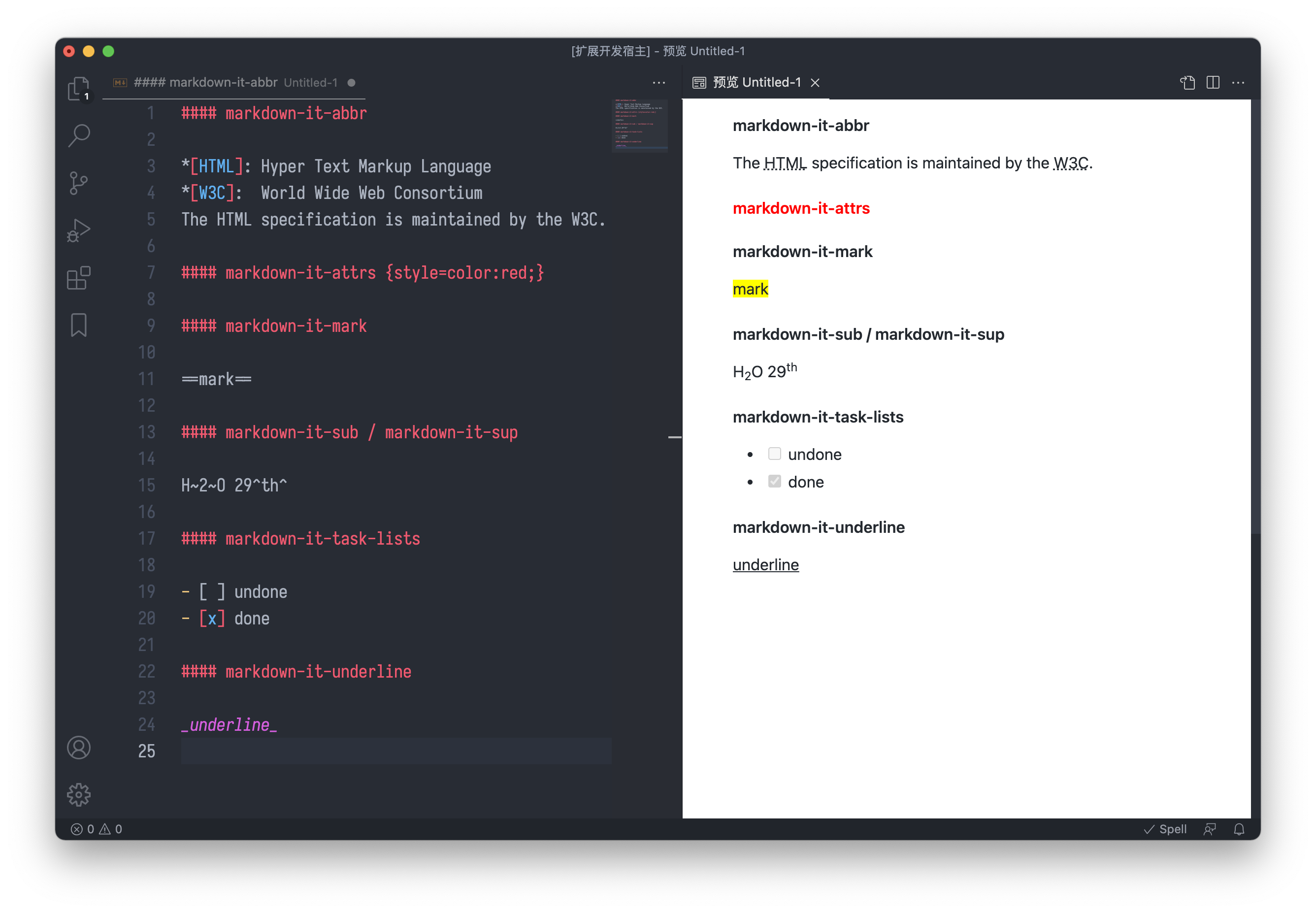Click the Show Source icon in preview toolbar

click(1187, 82)
